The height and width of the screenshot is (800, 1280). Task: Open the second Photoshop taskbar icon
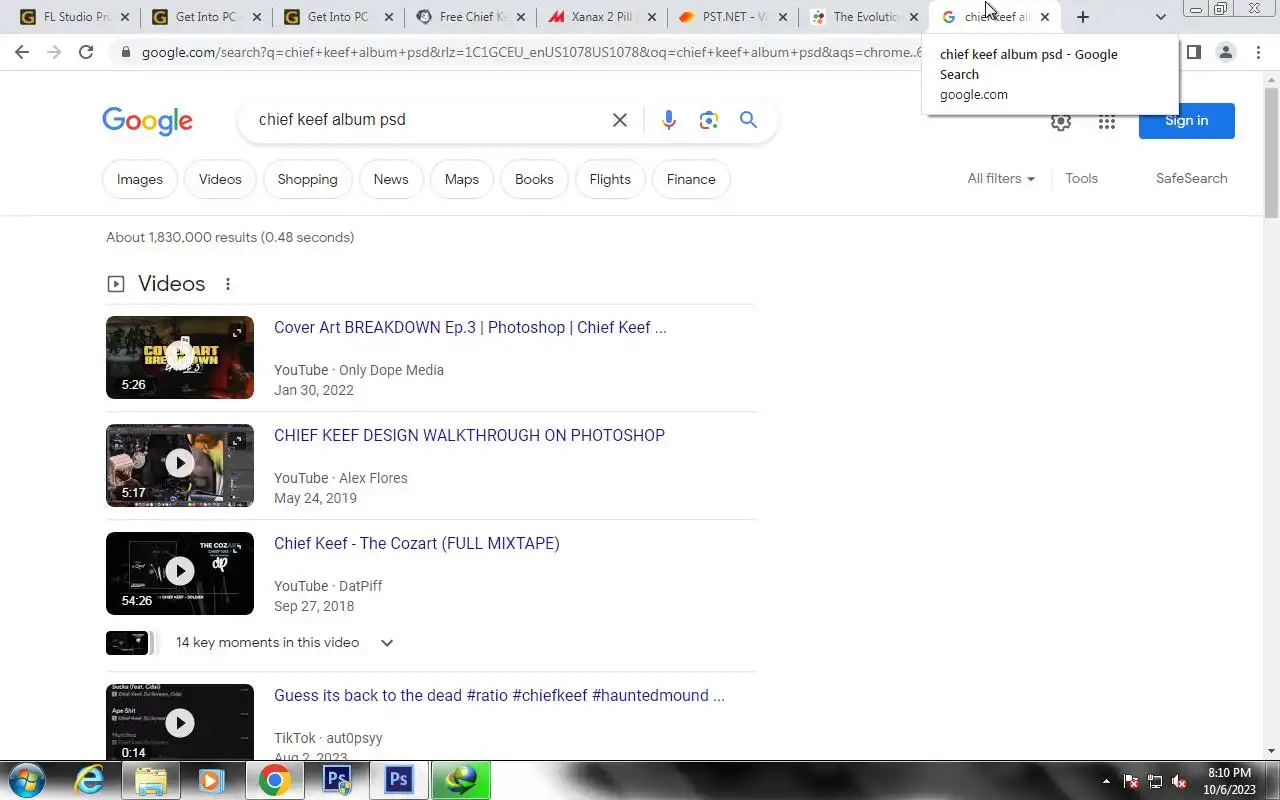coord(399,780)
